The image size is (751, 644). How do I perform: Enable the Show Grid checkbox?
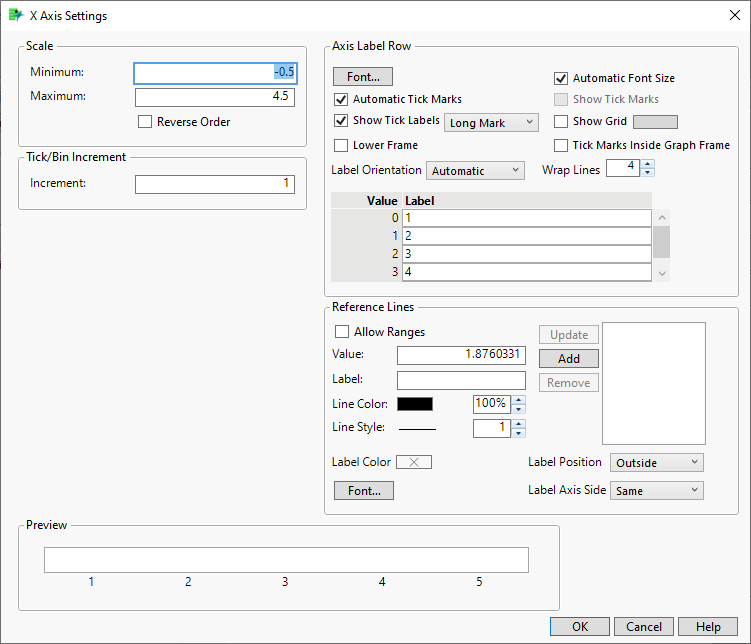coord(562,122)
